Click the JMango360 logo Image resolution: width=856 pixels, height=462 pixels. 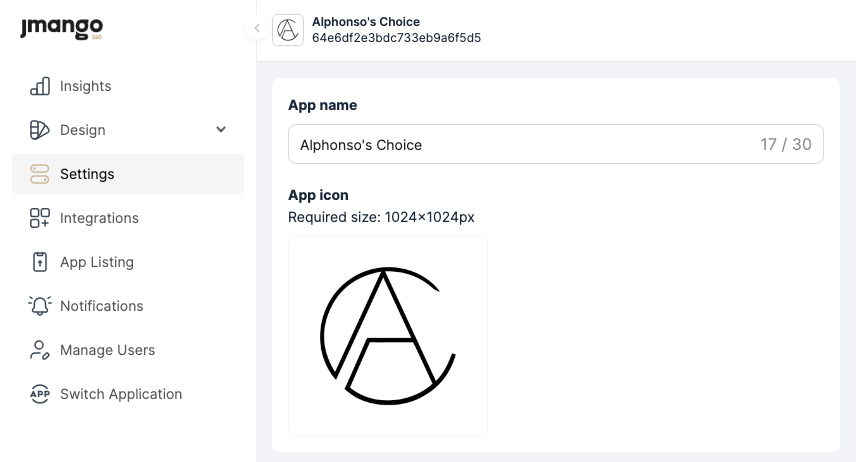61,29
